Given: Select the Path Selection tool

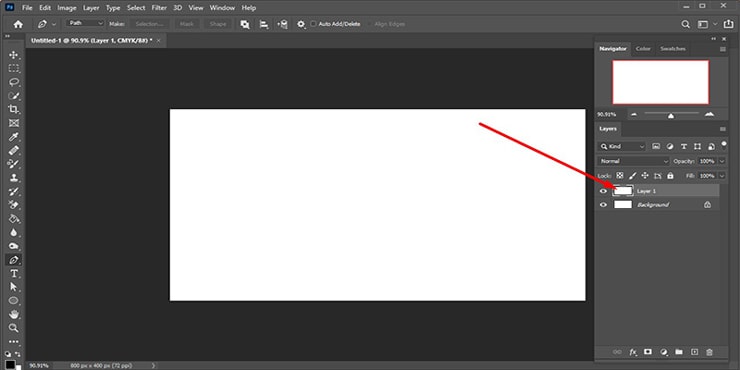Looking at the screenshot, I should pos(14,287).
